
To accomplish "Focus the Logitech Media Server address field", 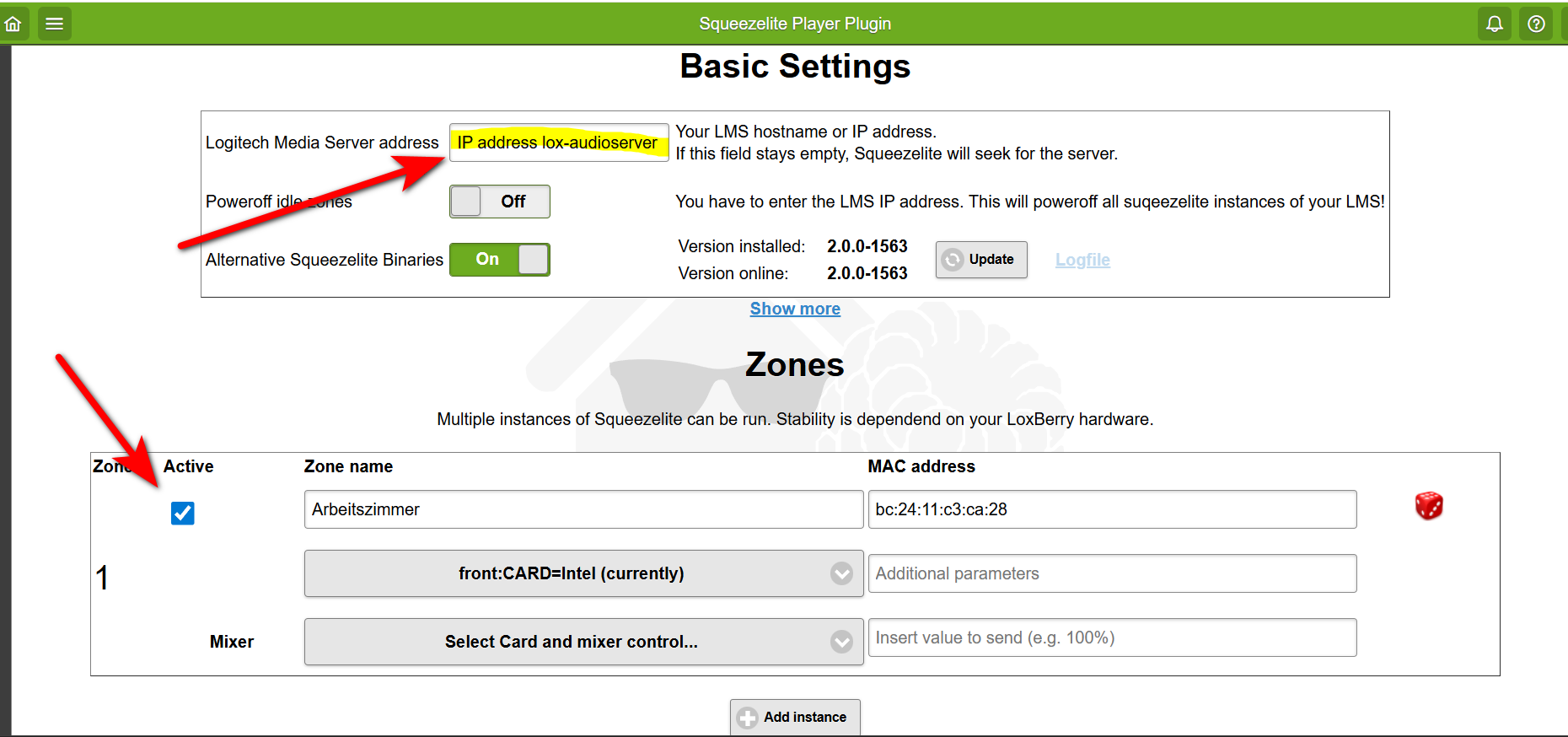I will point(559,143).
